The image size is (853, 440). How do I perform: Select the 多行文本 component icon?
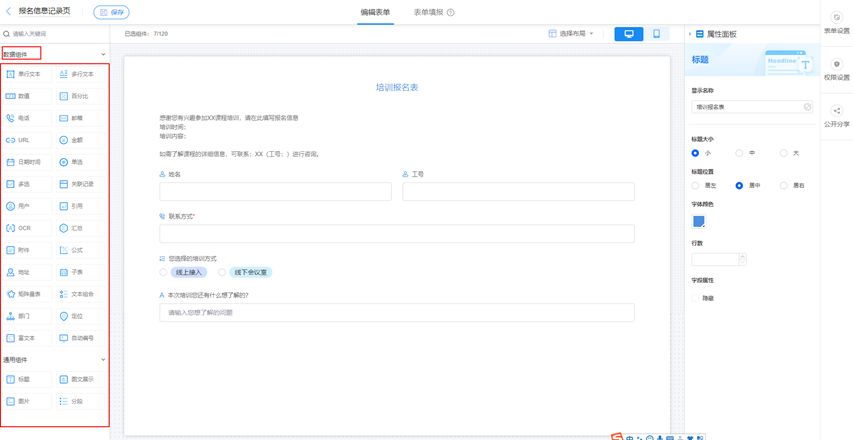[63, 74]
